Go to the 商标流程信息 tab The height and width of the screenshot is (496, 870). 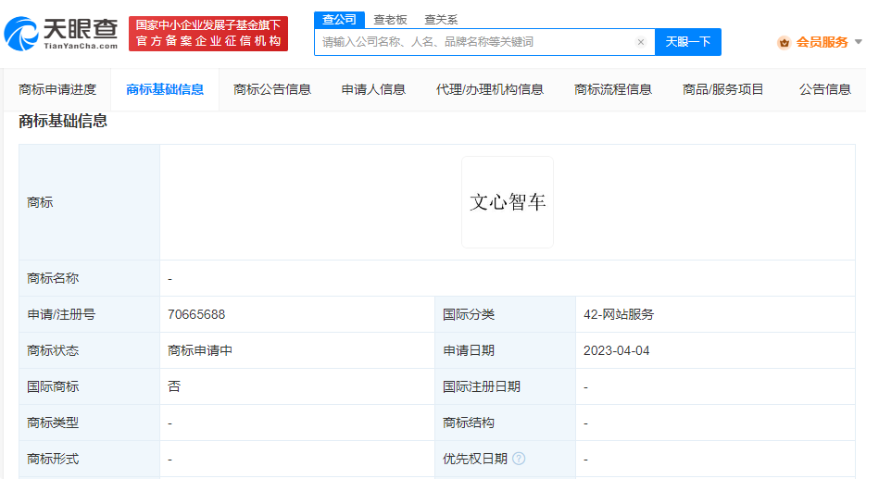coord(613,89)
